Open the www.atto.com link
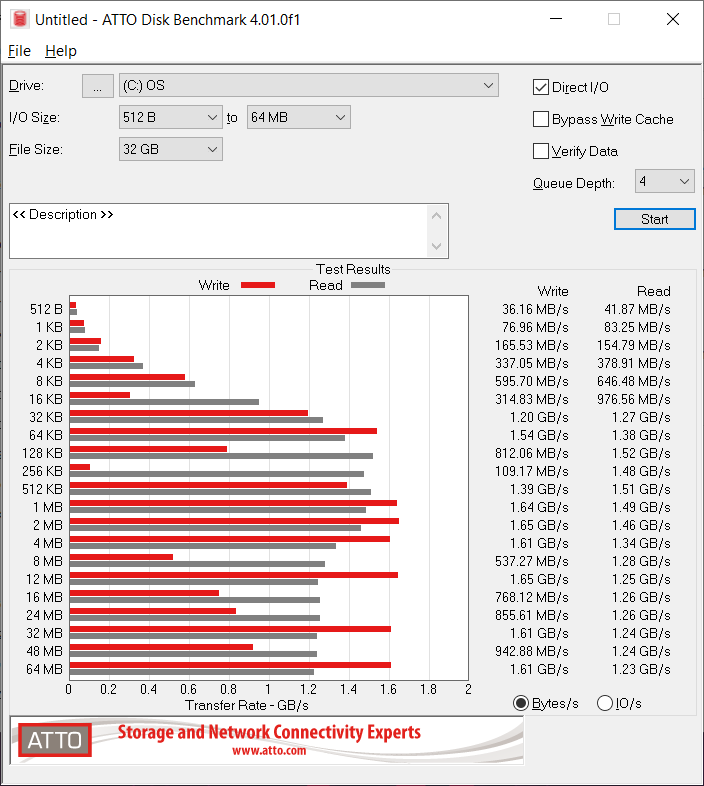Image resolution: width=704 pixels, height=786 pixels. tap(269, 750)
